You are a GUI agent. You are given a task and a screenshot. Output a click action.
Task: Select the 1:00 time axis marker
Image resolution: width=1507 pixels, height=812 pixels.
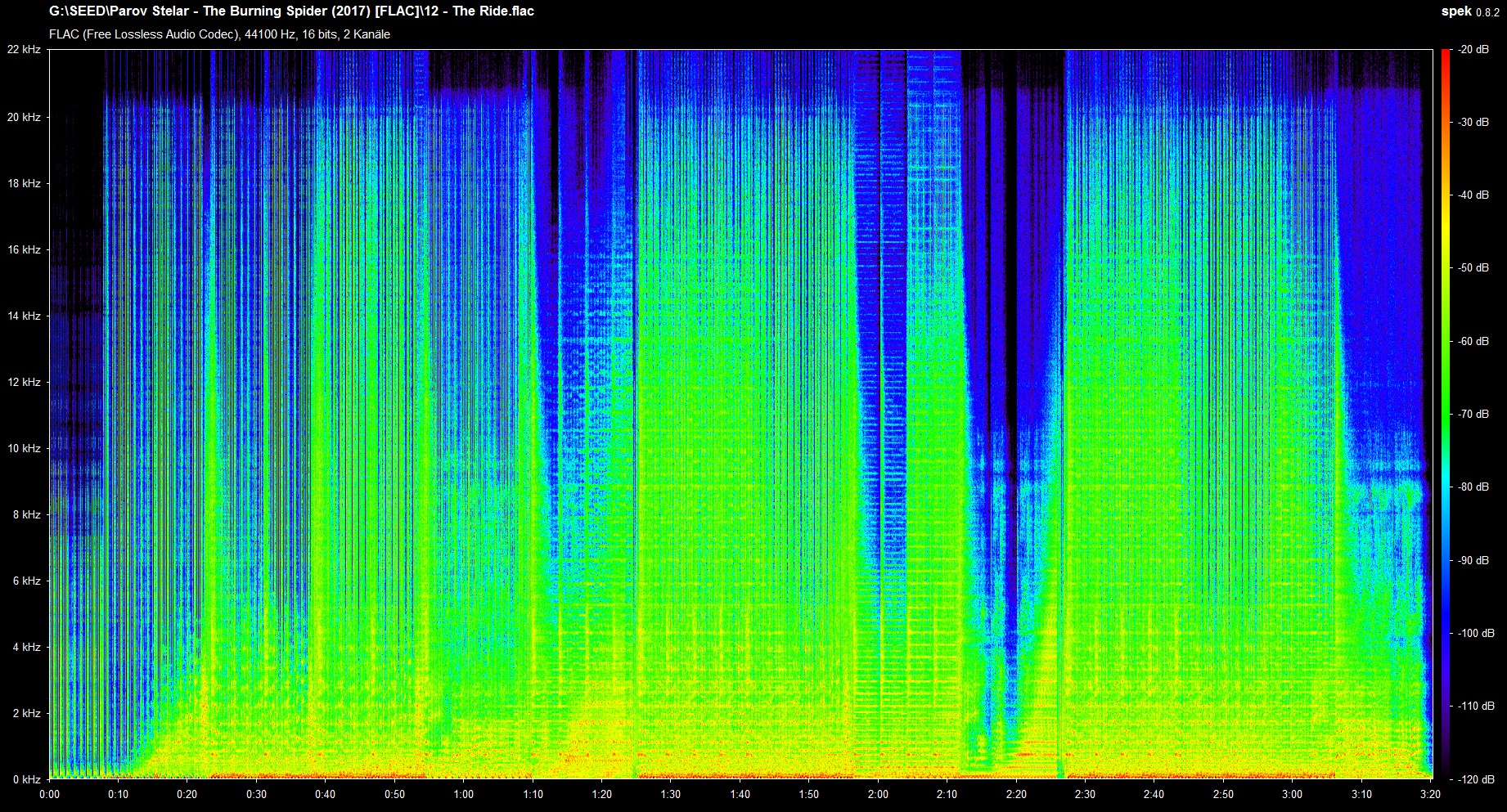[463, 794]
